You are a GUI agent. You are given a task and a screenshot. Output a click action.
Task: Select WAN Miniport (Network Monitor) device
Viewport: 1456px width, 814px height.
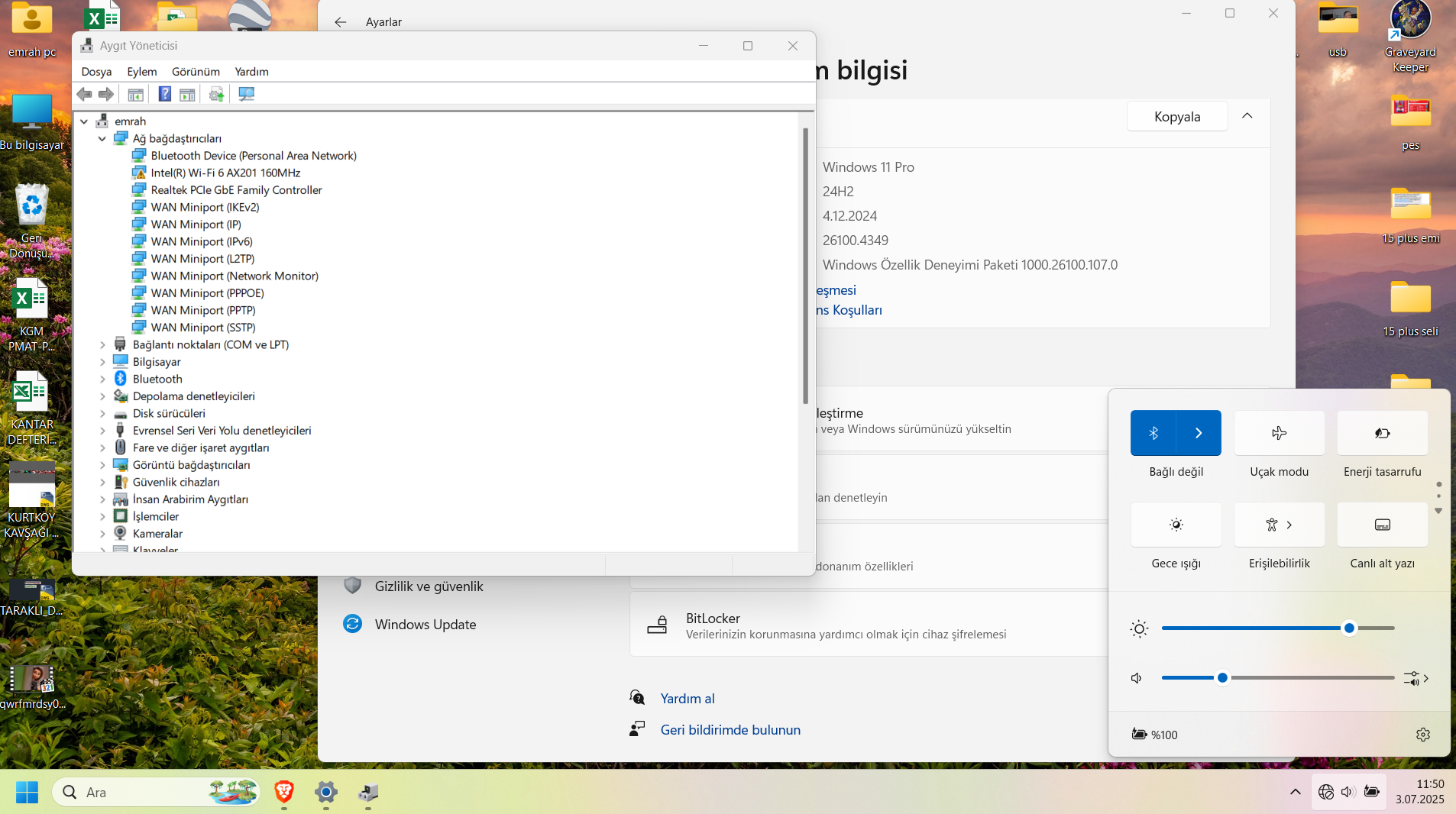pyautogui.click(x=235, y=276)
